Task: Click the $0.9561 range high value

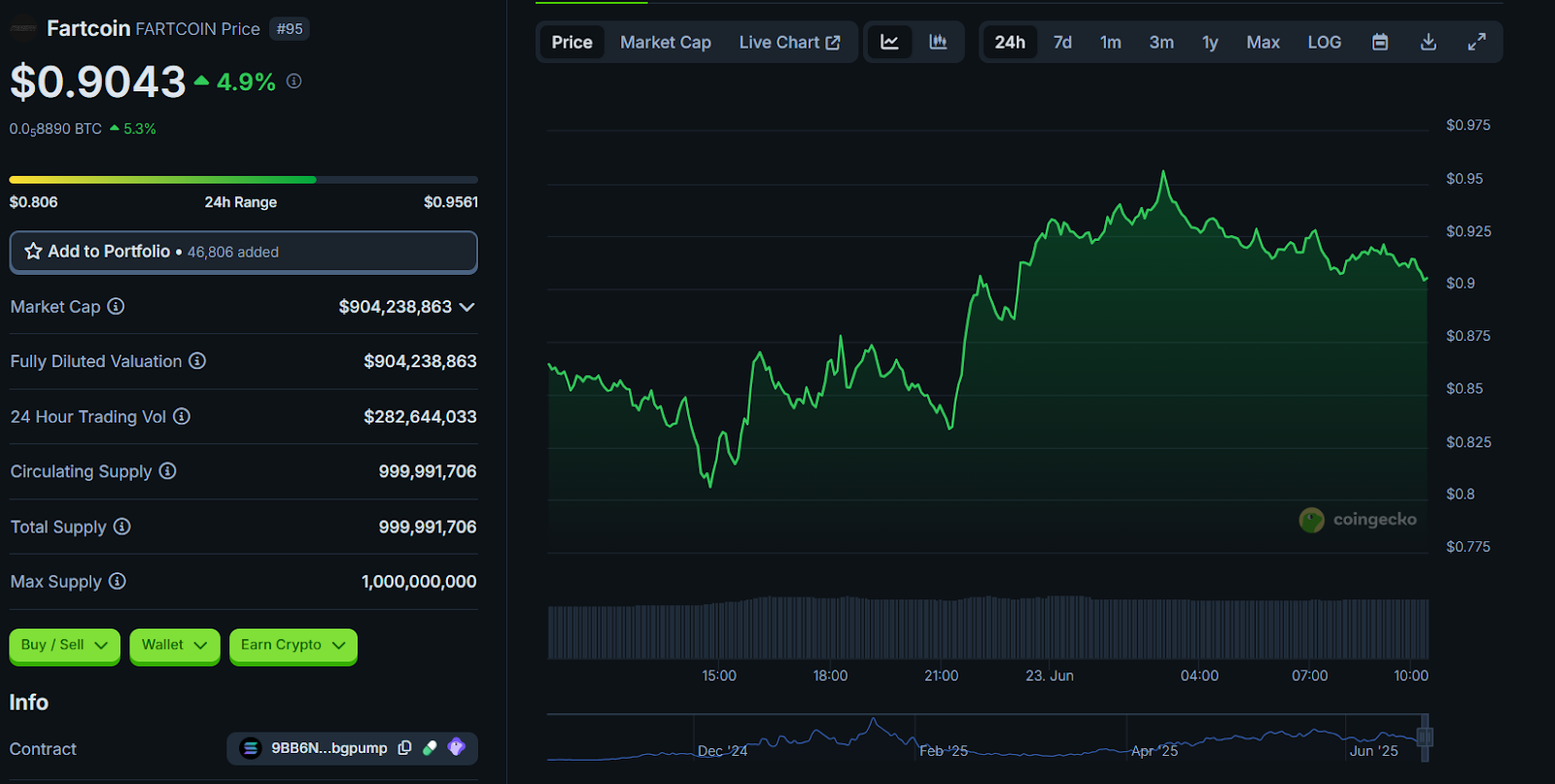Action: click(x=451, y=202)
